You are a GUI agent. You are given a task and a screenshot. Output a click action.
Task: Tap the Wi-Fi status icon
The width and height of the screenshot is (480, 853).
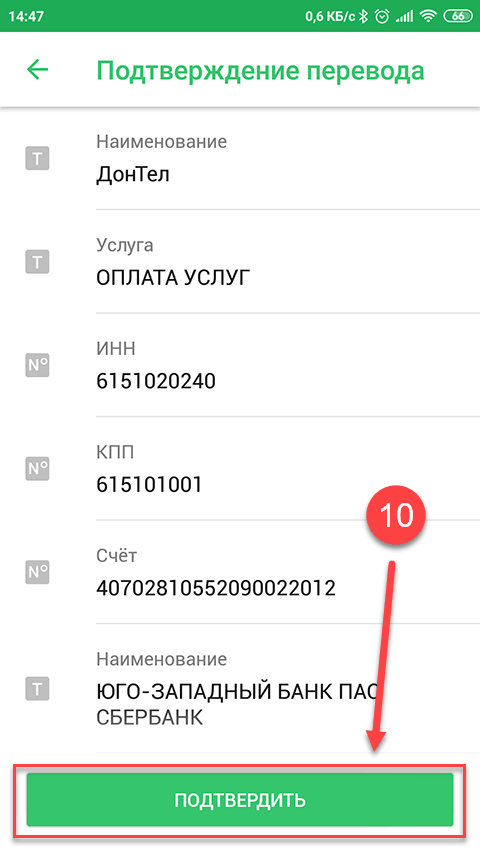(428, 16)
